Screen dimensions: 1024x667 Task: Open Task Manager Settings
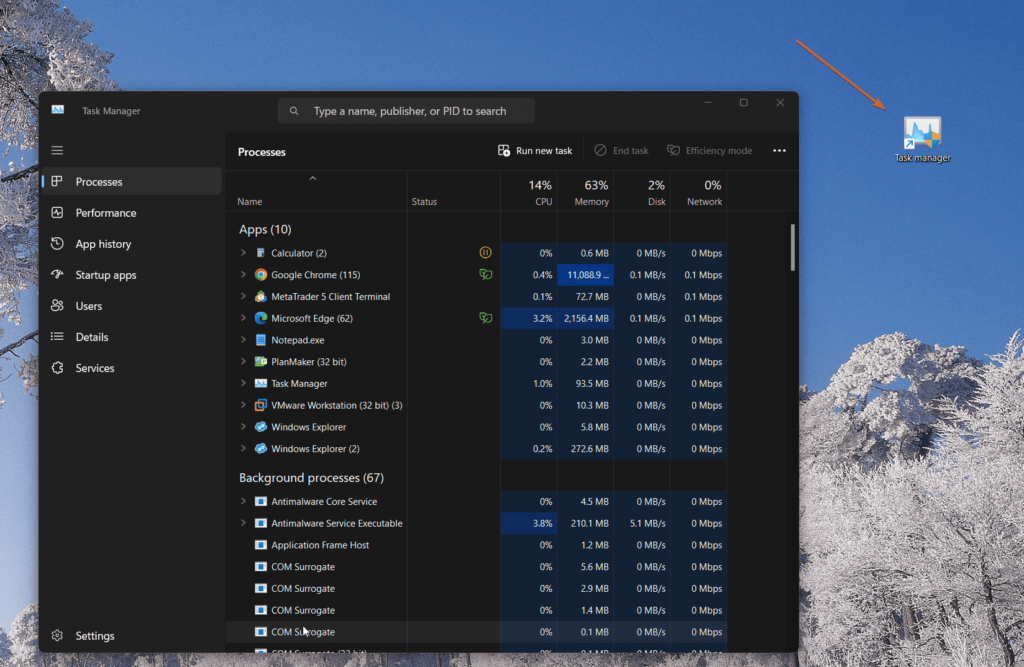[x=133, y=636]
